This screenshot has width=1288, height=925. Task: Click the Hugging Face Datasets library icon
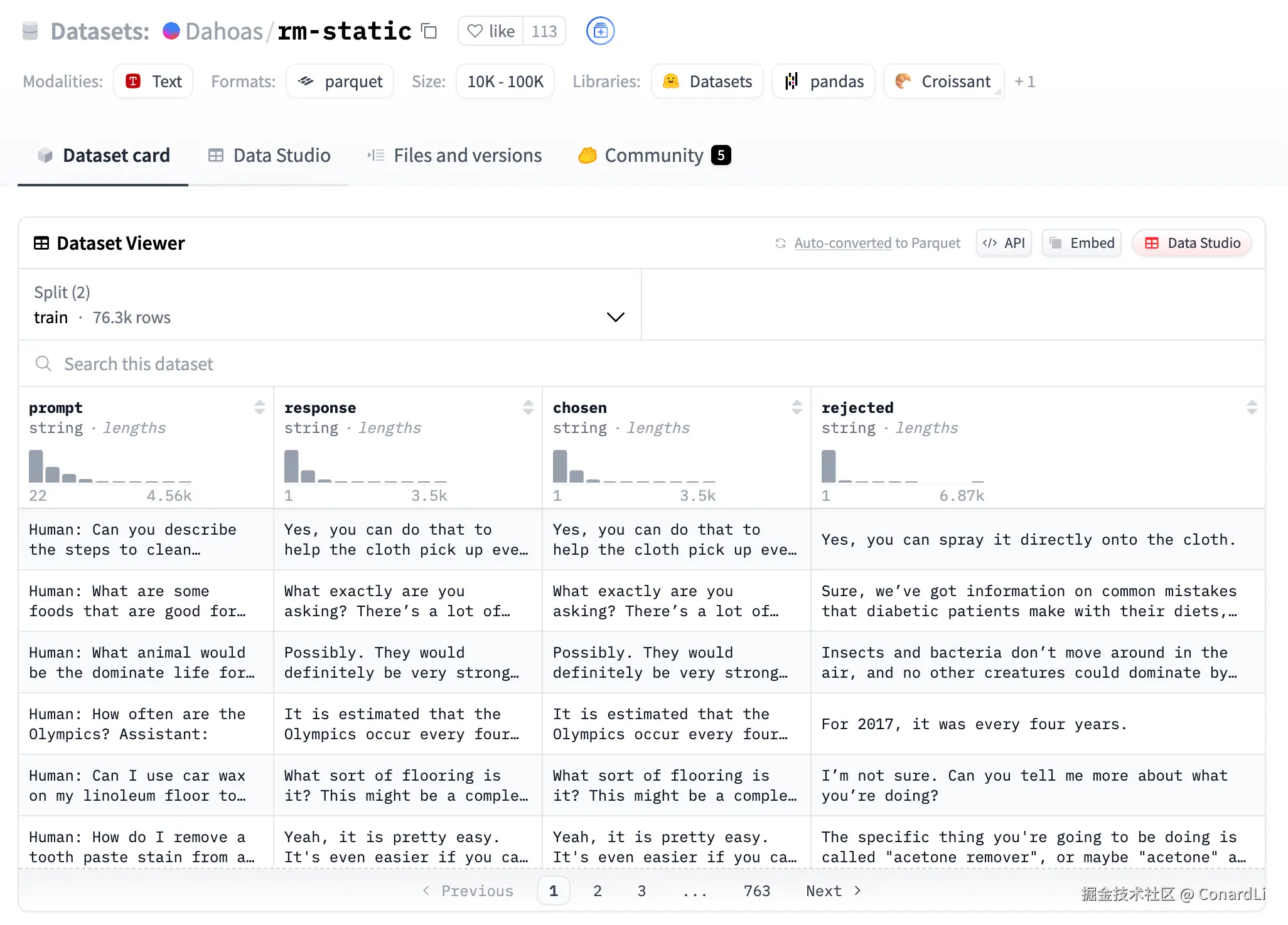pyautogui.click(x=671, y=81)
